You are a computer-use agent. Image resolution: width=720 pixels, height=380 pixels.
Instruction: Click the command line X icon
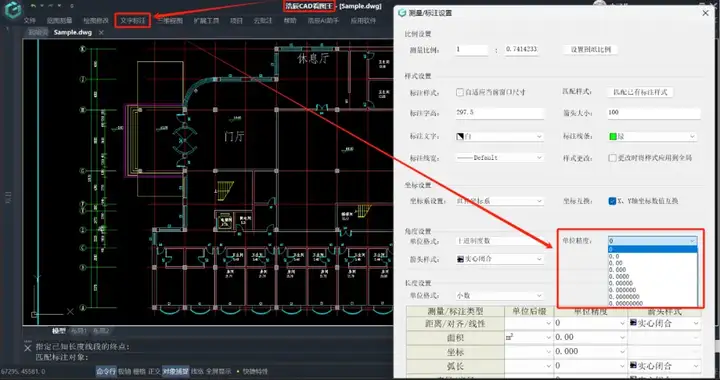28,347
